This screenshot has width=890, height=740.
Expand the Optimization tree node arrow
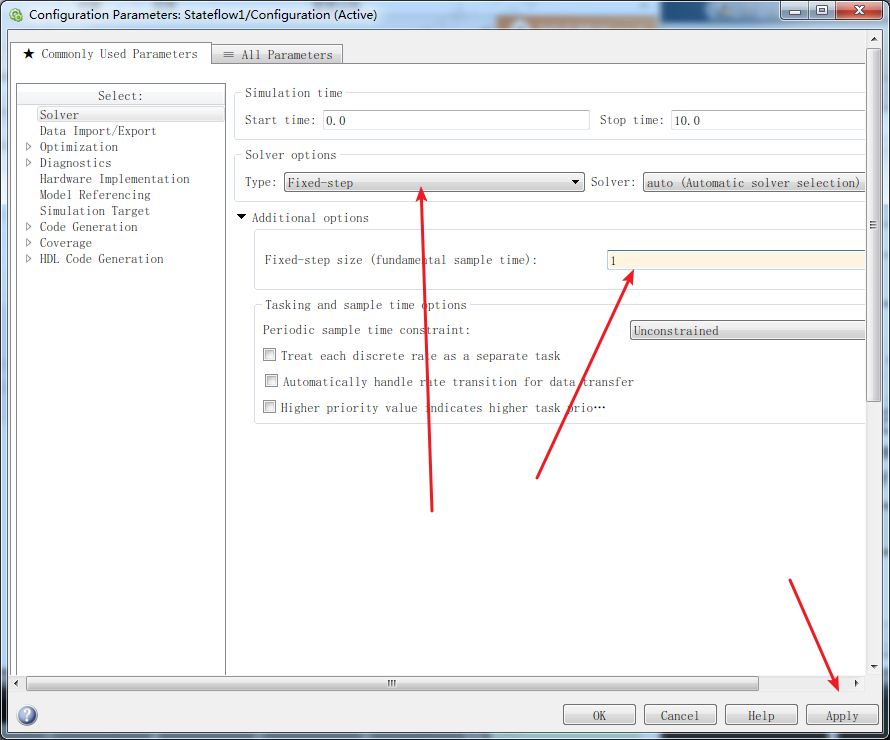click(x=28, y=146)
